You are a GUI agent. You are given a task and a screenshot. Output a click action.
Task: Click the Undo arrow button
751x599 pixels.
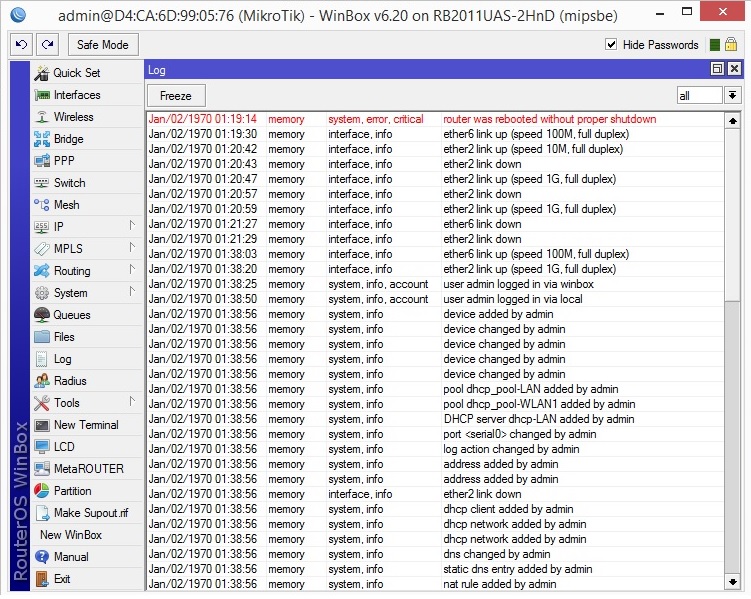22,45
